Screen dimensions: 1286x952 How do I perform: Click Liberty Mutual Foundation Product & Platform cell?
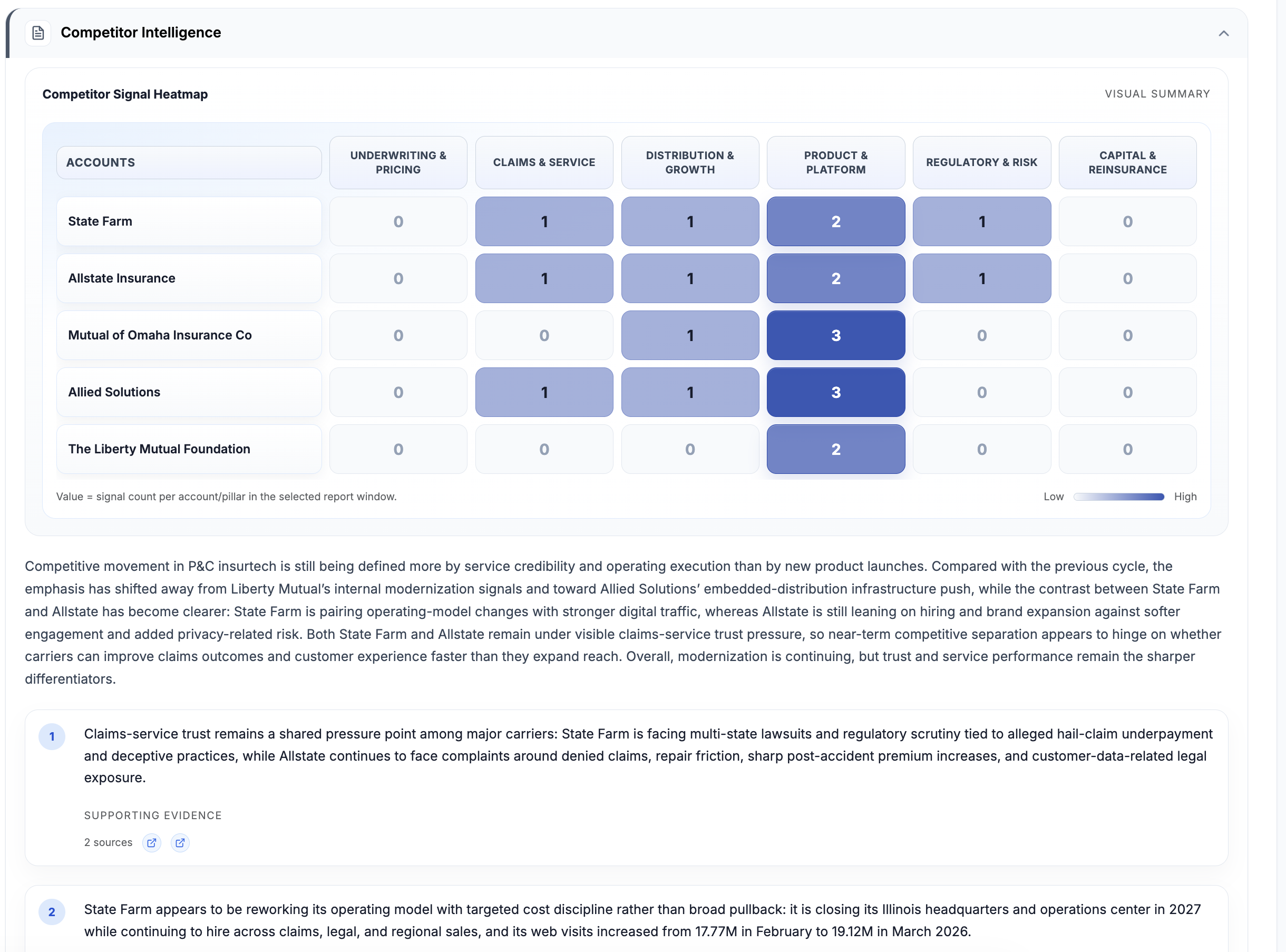(x=835, y=449)
